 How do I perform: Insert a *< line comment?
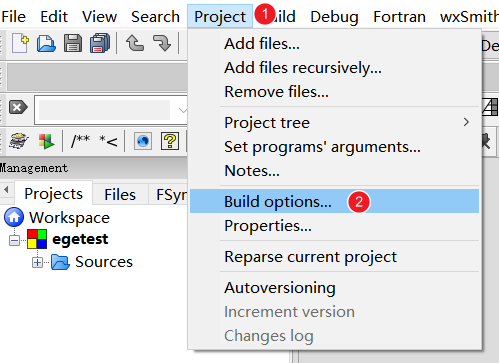point(108,141)
